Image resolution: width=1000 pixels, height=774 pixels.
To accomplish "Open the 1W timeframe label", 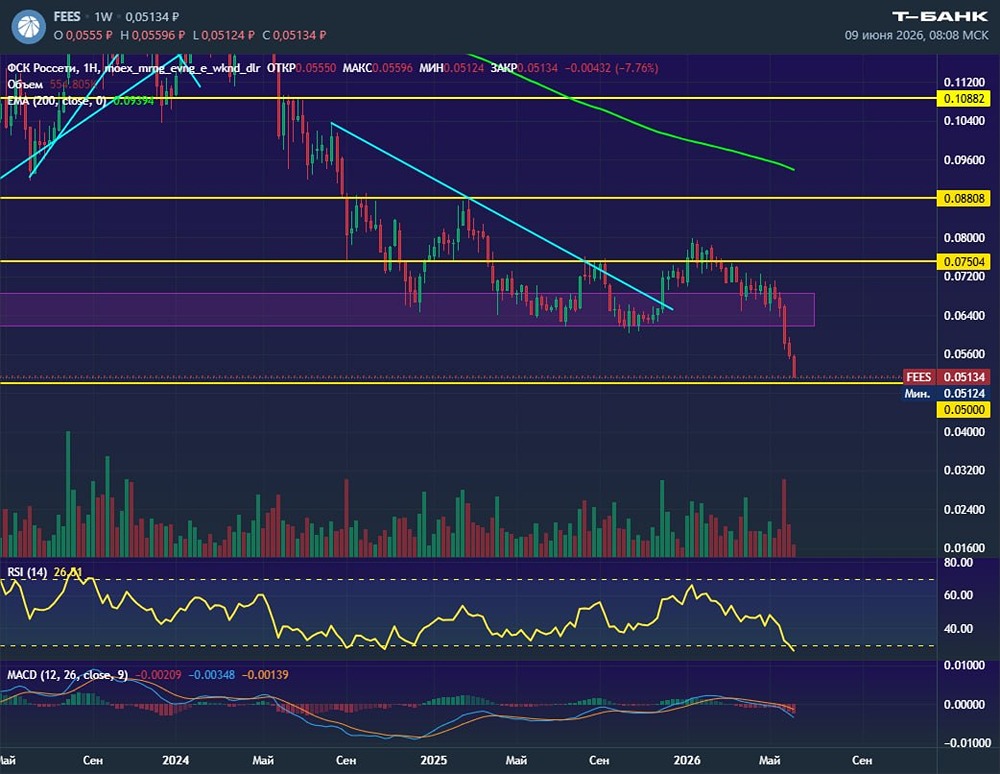I will tap(103, 17).
